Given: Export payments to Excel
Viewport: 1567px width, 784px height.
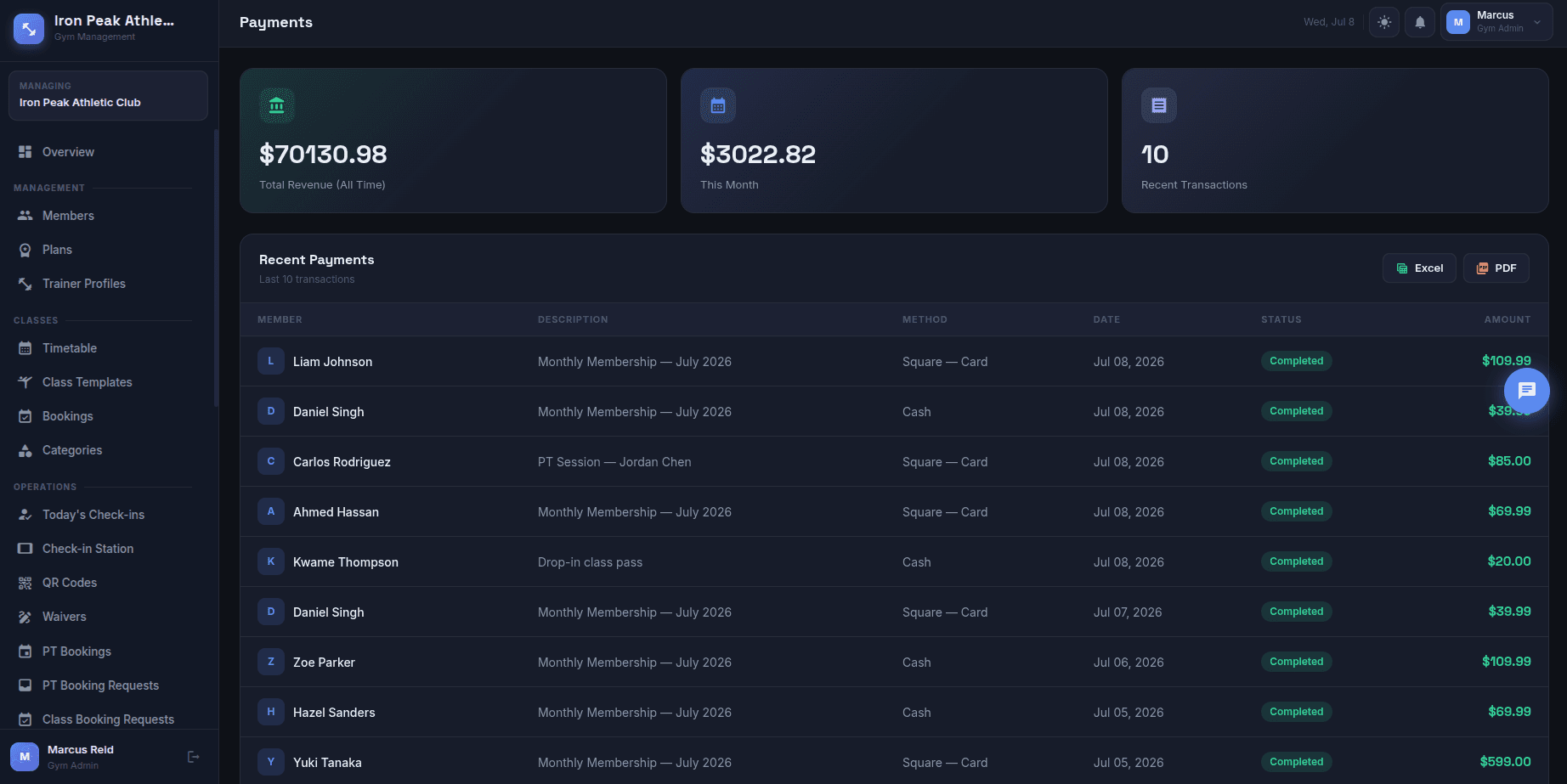Looking at the screenshot, I should click(1419, 268).
